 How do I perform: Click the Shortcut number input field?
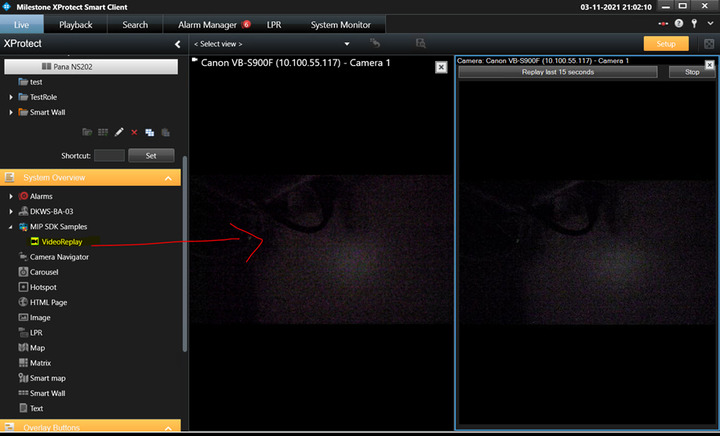coord(109,156)
